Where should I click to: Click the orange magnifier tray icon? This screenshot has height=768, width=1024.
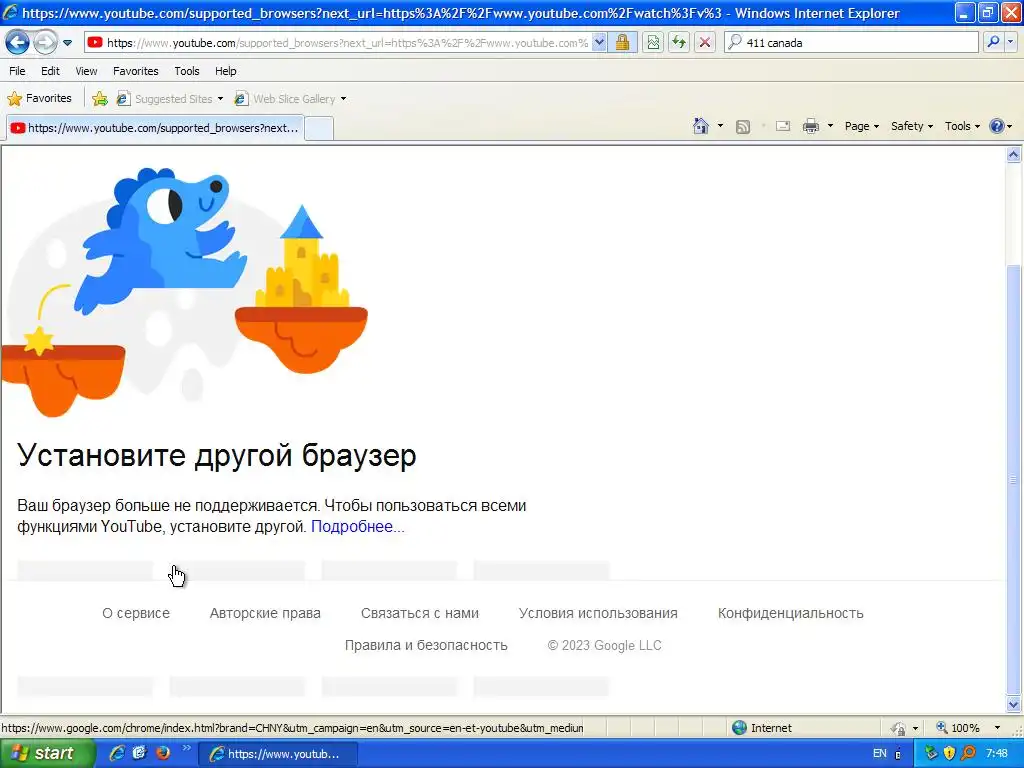pyautogui.click(x=968, y=753)
